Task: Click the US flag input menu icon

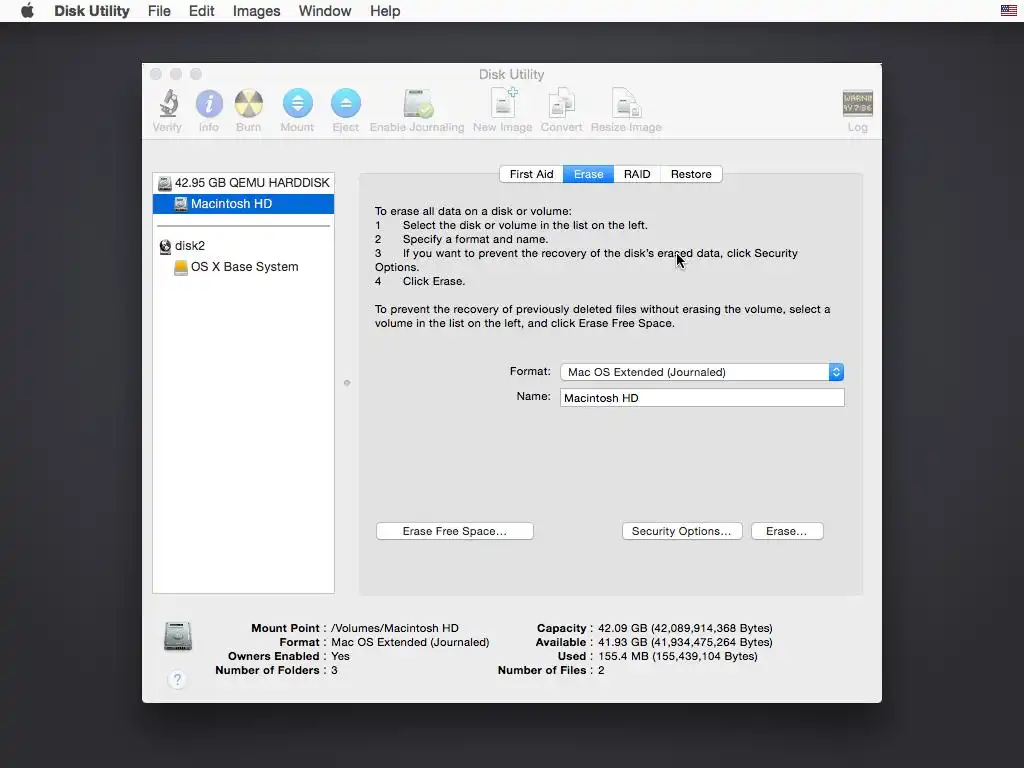Action: point(1008,10)
